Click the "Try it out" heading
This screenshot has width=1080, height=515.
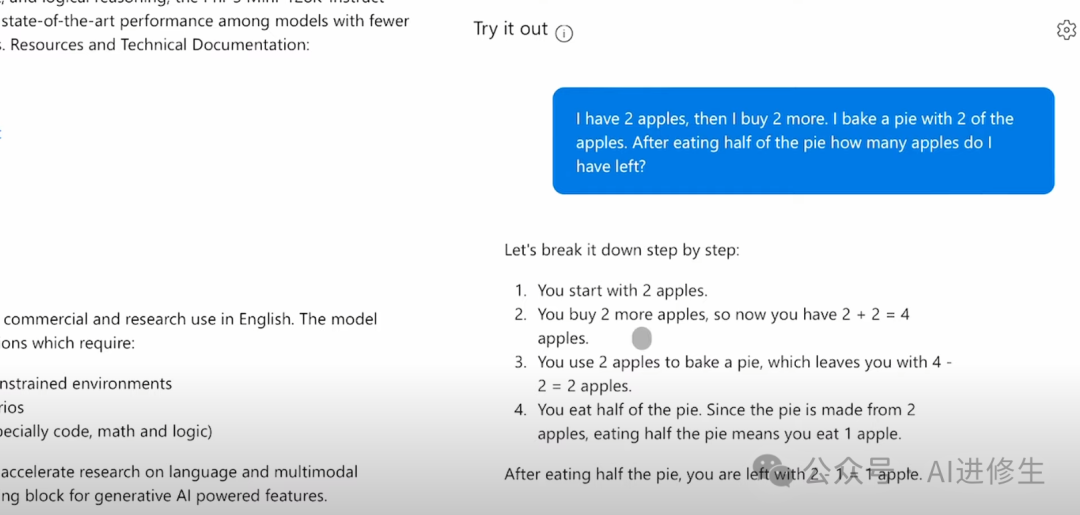tap(510, 29)
